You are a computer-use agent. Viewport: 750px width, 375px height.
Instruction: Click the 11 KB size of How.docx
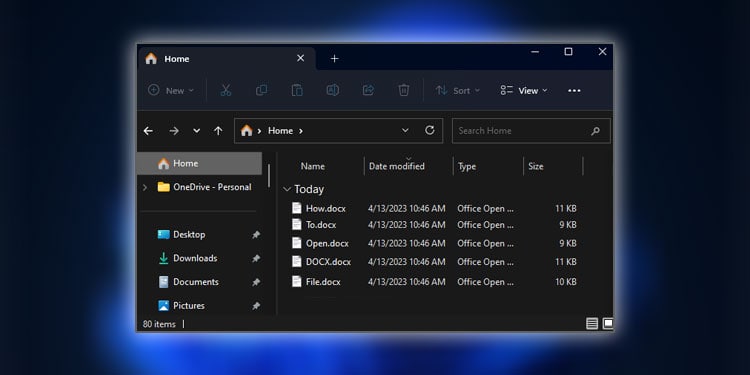[566, 209]
